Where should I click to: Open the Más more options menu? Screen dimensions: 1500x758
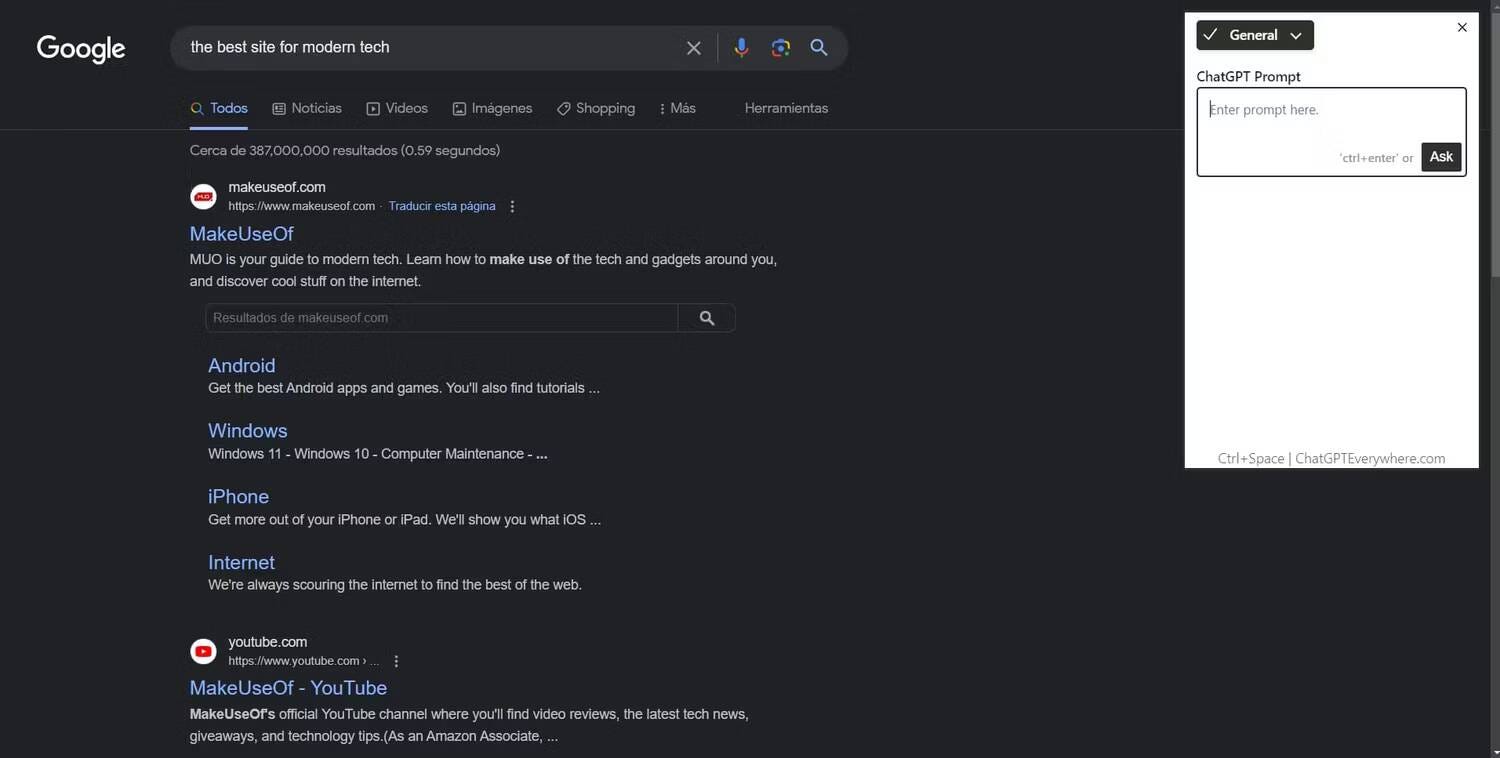[x=677, y=108]
